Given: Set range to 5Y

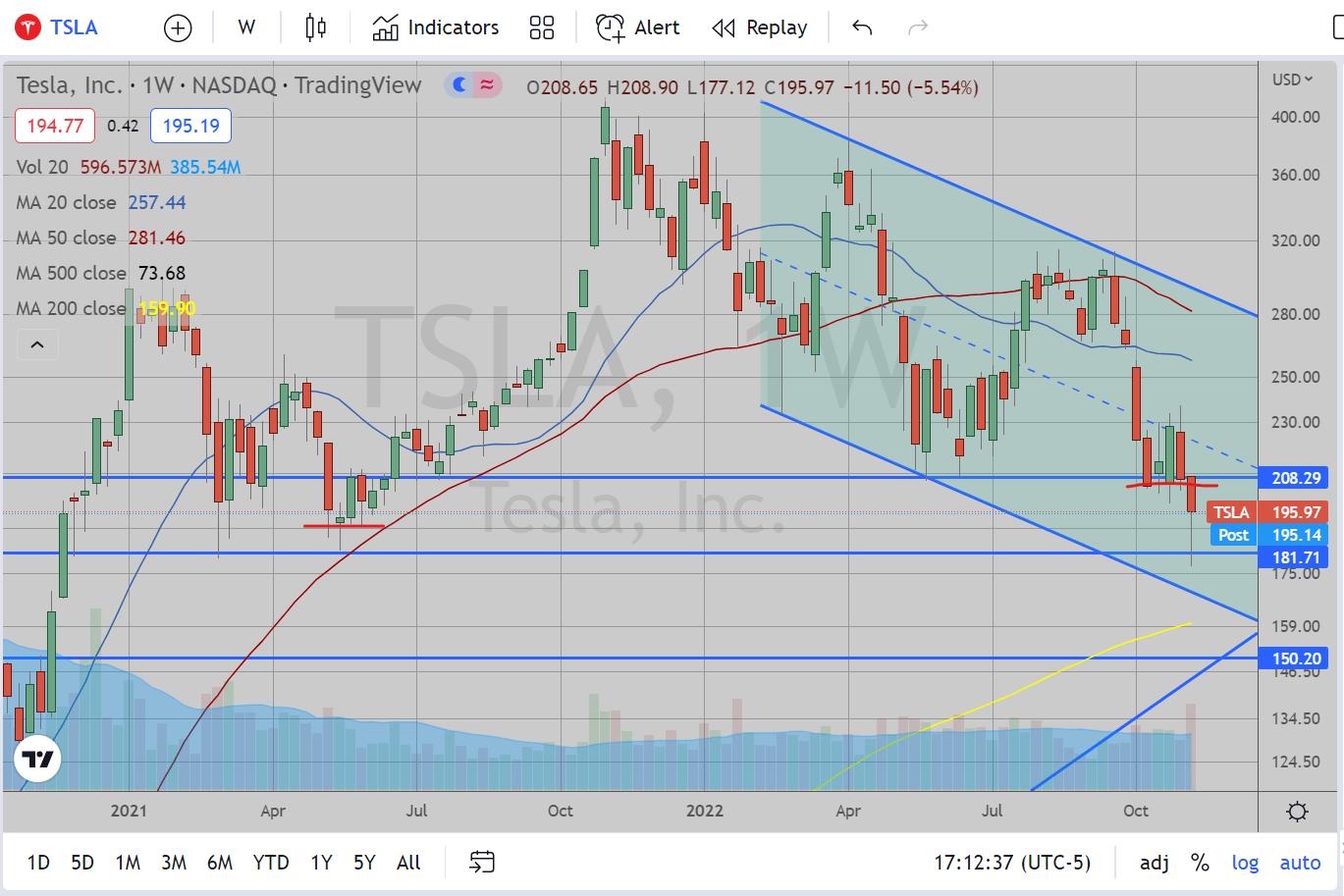Looking at the screenshot, I should tap(364, 863).
